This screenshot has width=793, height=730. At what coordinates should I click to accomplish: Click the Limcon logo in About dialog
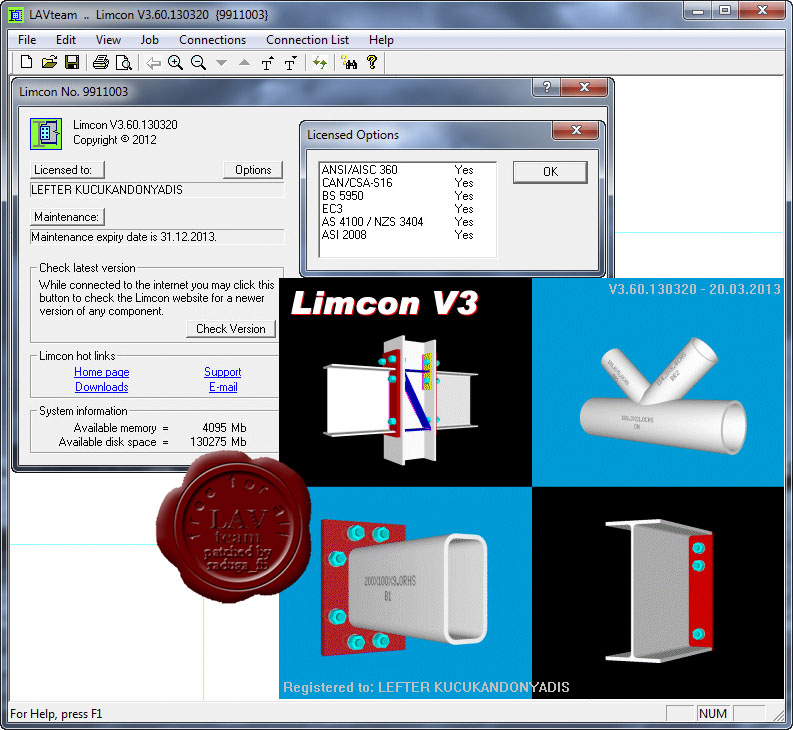pyautogui.click(x=46, y=134)
